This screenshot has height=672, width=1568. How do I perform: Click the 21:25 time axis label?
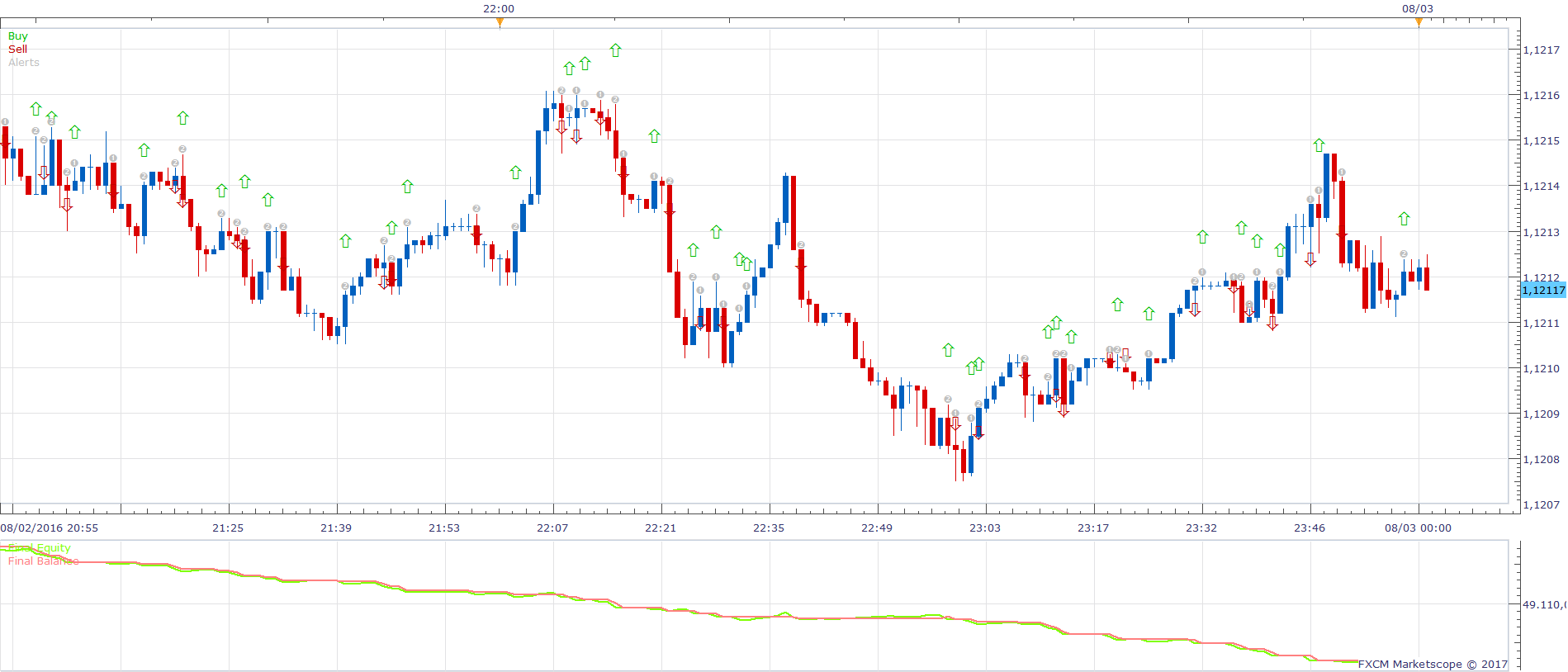(228, 528)
